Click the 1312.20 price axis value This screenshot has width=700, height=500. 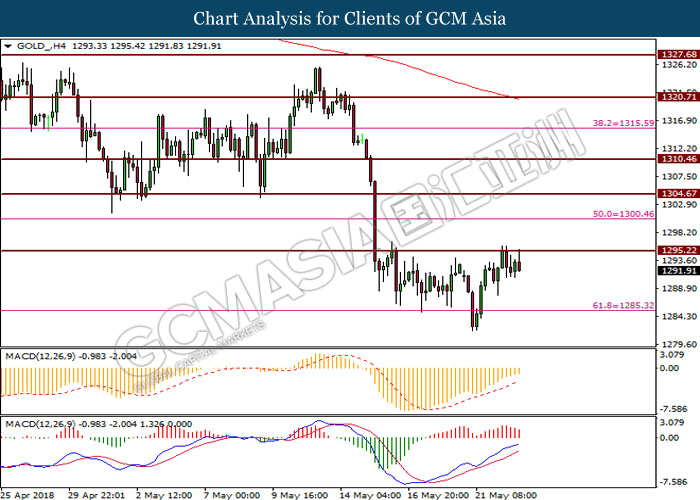[679, 148]
